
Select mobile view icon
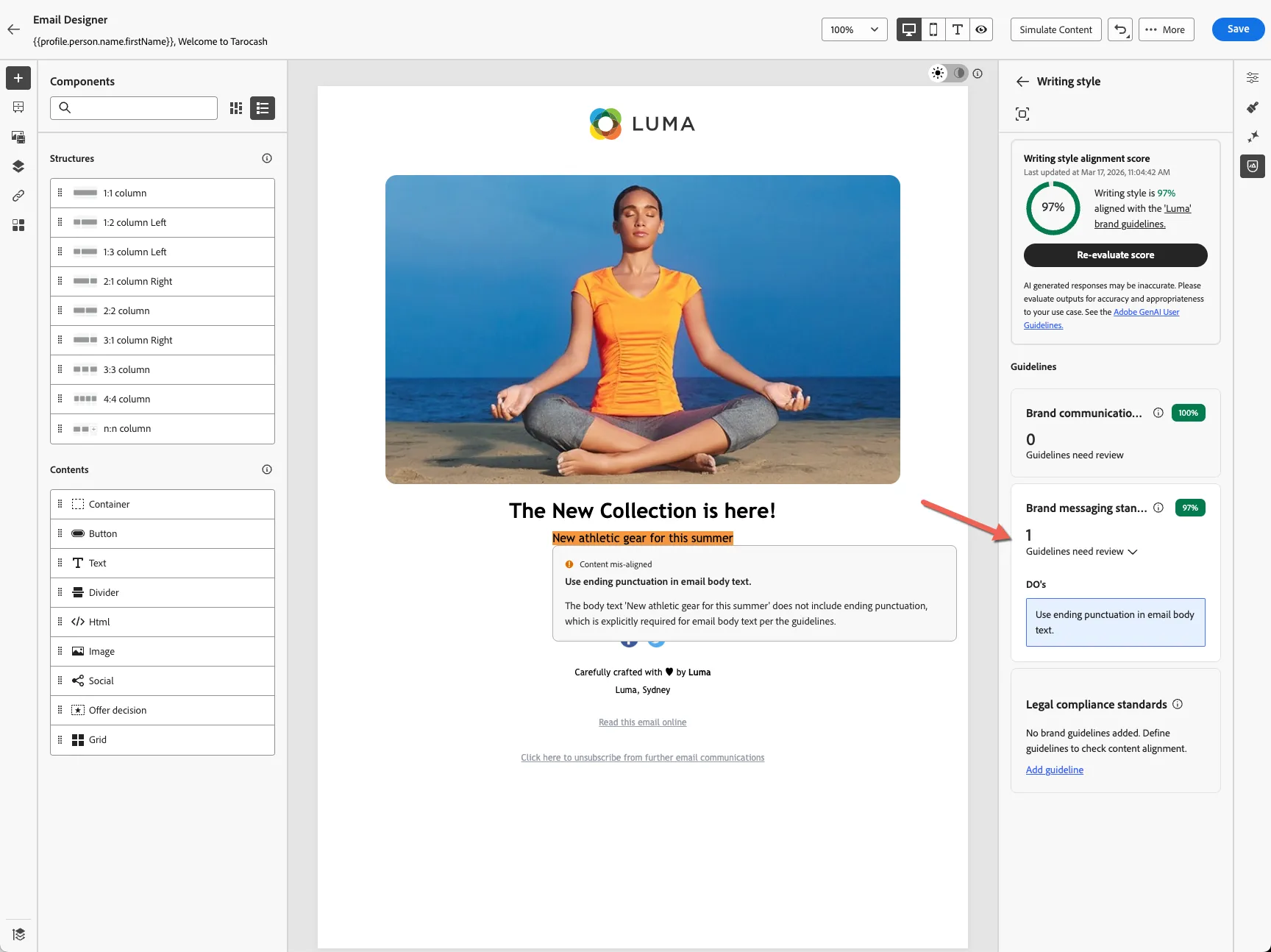[x=933, y=29]
